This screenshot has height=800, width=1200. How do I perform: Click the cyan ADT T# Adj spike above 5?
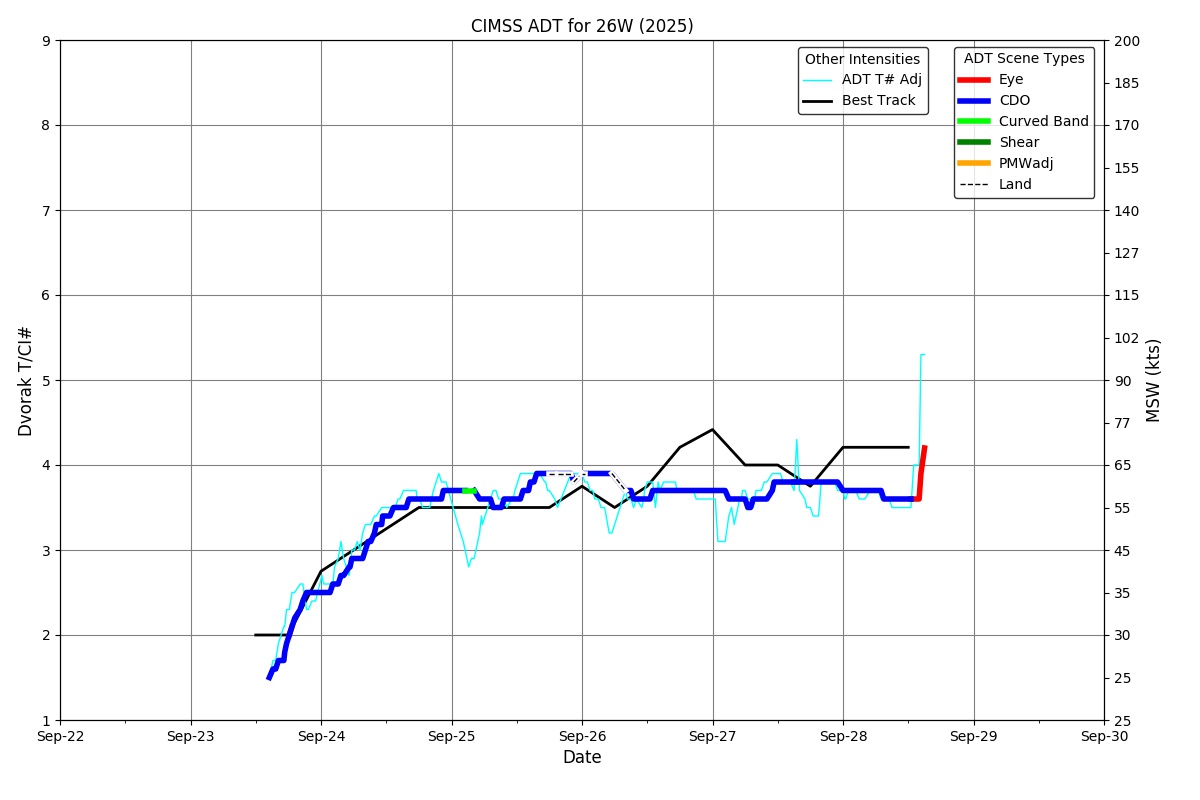point(922,354)
